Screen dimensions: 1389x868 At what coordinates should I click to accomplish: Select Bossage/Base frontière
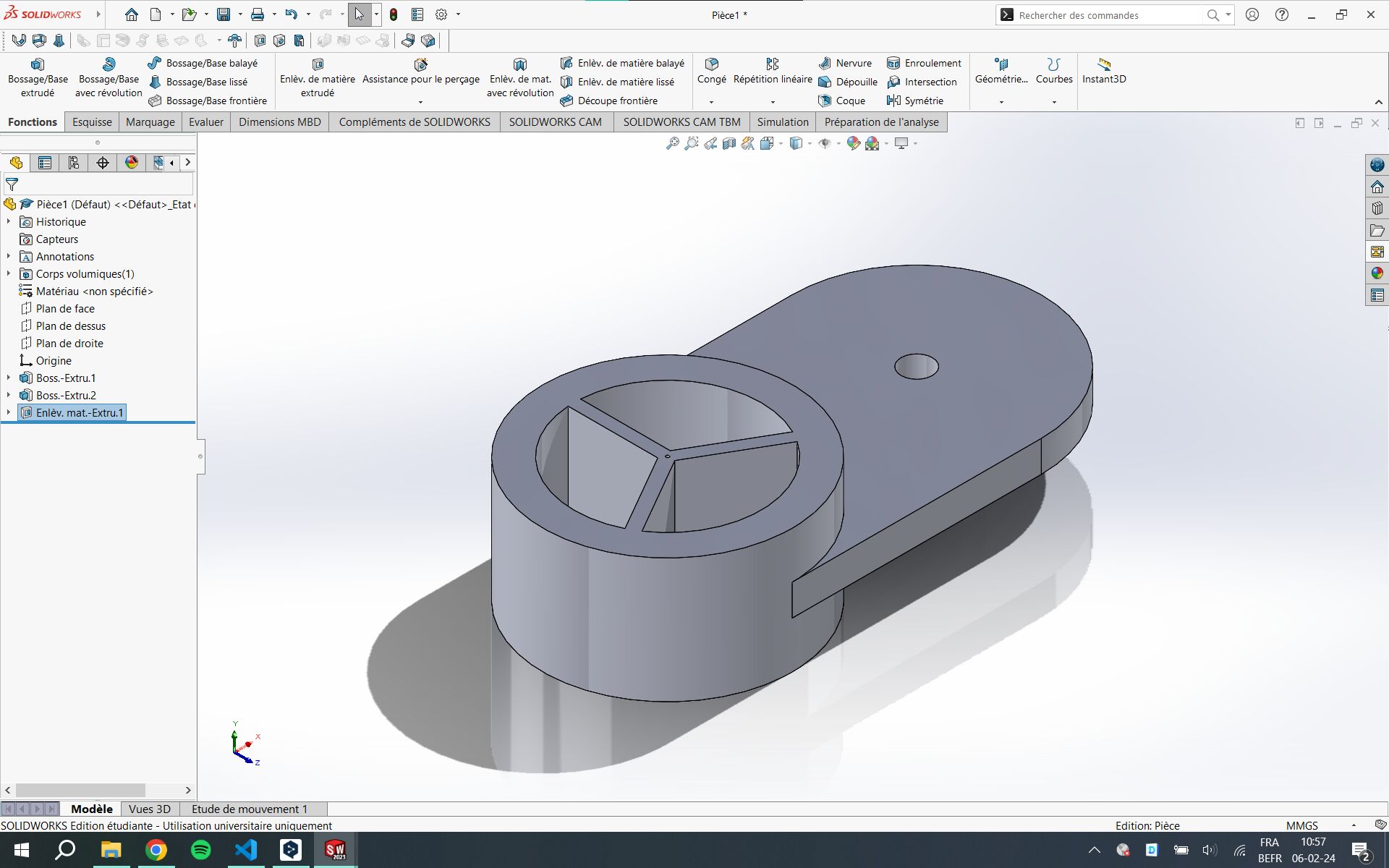point(208,101)
